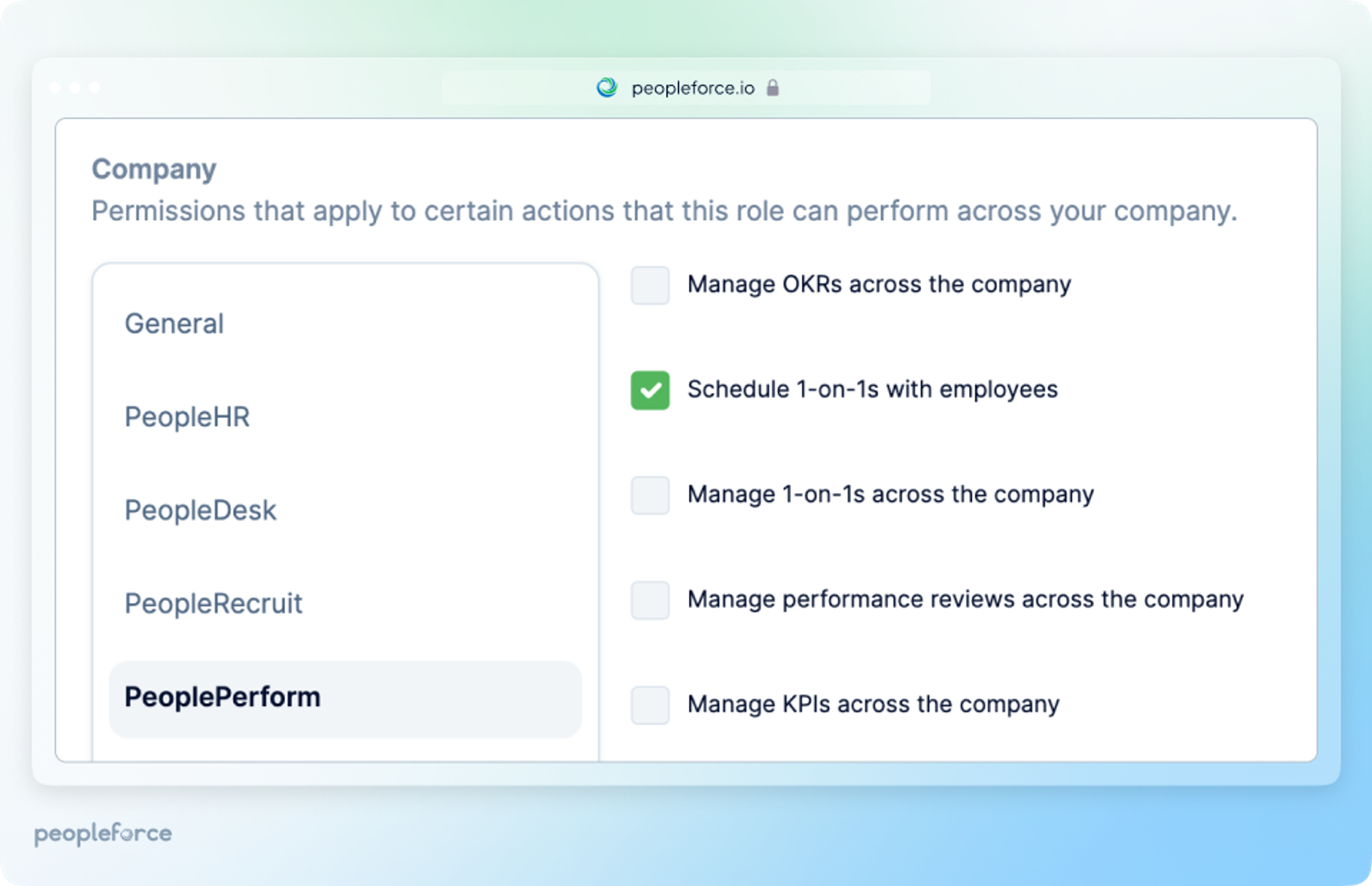This screenshot has width=1372, height=886.
Task: Select the PeoplePerform section
Action: click(x=345, y=699)
